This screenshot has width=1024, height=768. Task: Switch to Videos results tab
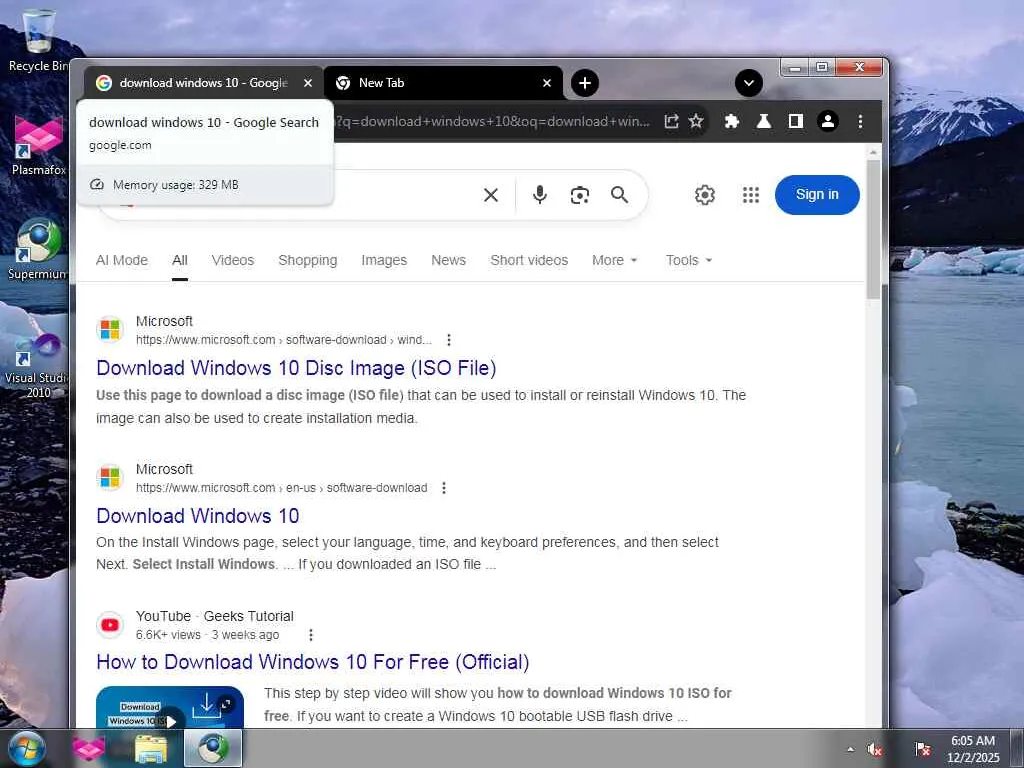click(x=232, y=260)
